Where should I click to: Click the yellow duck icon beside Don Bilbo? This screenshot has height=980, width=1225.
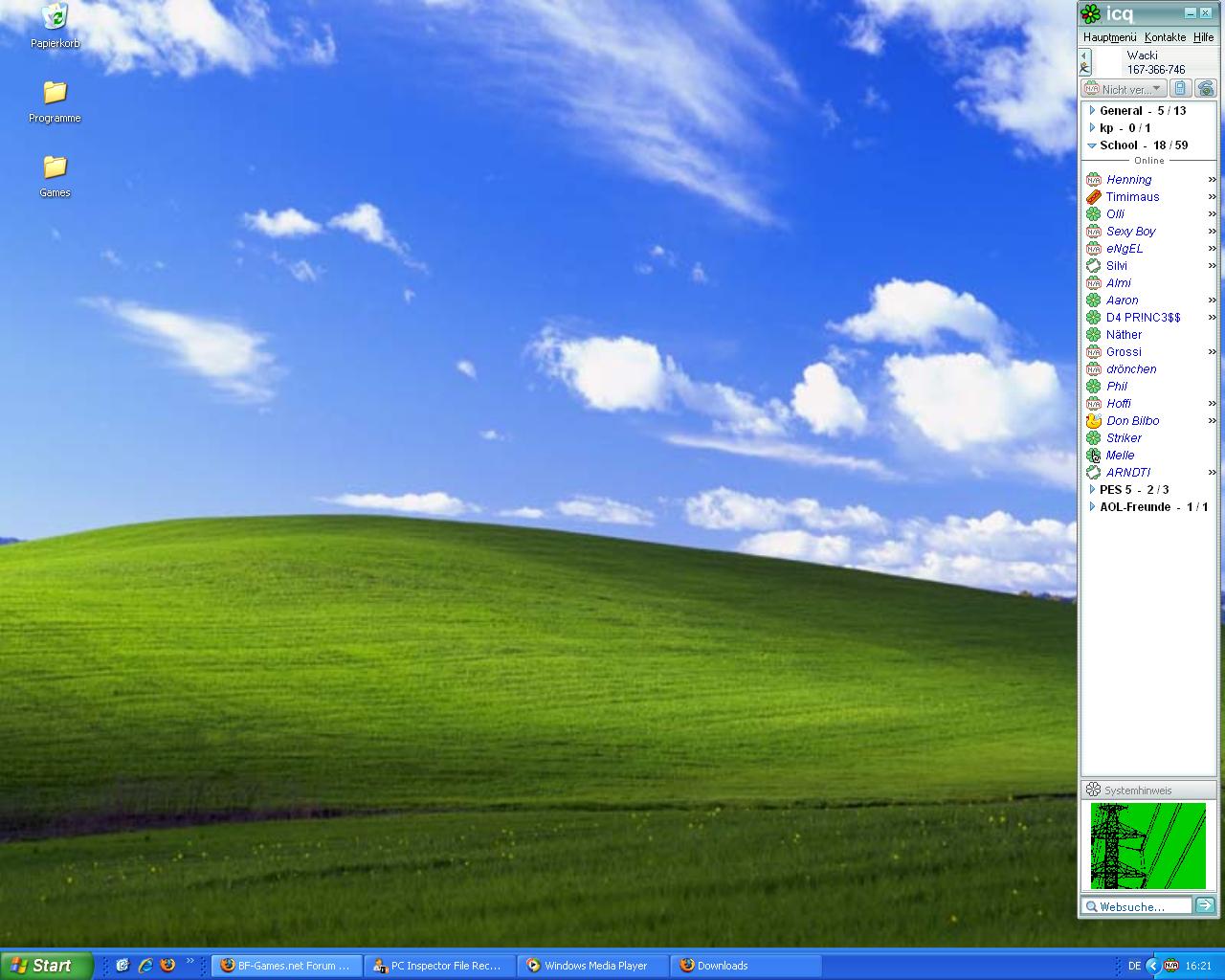(1094, 421)
